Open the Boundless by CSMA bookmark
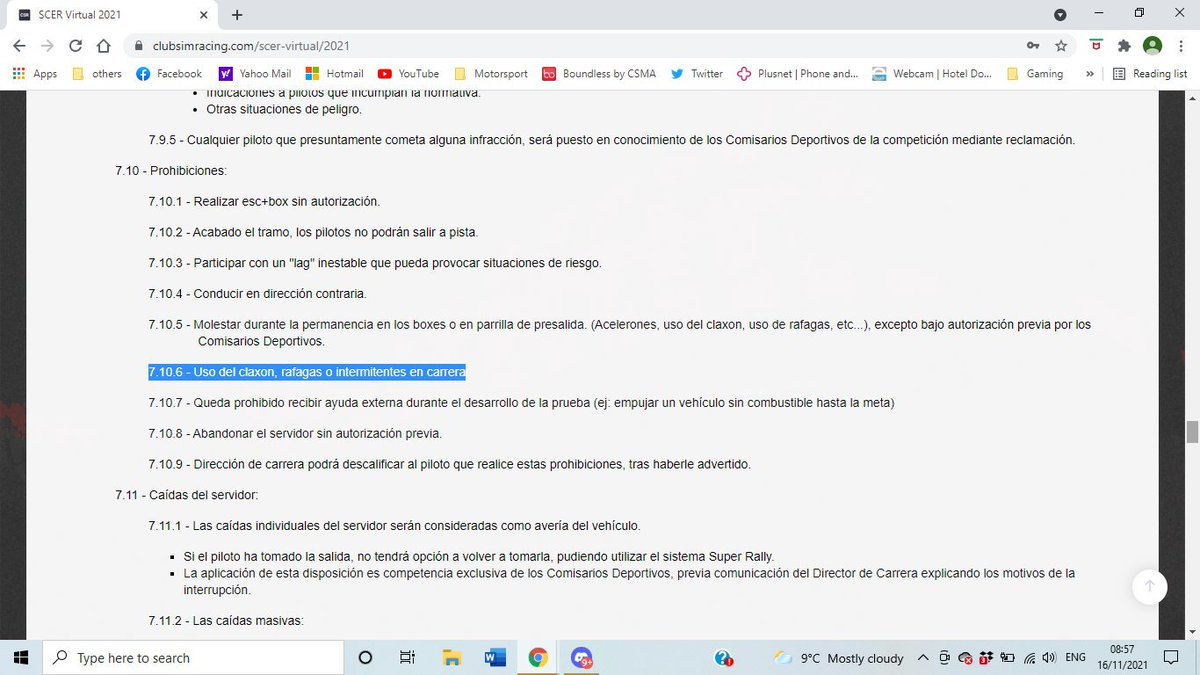1200x675 pixels. pos(599,73)
